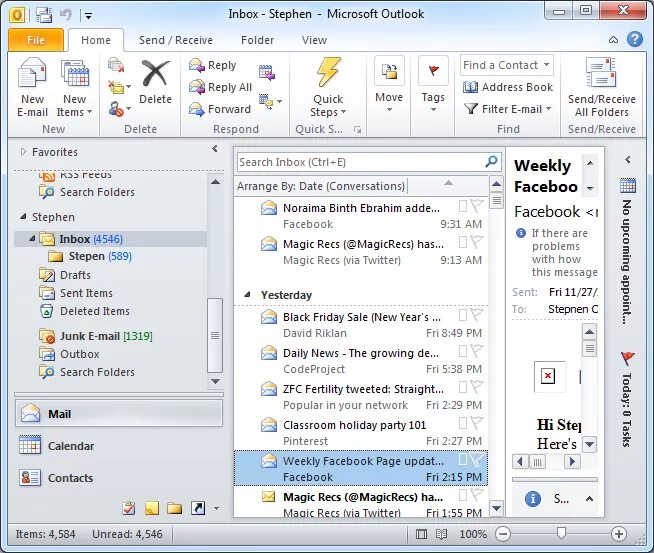The image size is (654, 553).
Task: Open the Magic Recs 9:13 AM email
Action: click(361, 252)
